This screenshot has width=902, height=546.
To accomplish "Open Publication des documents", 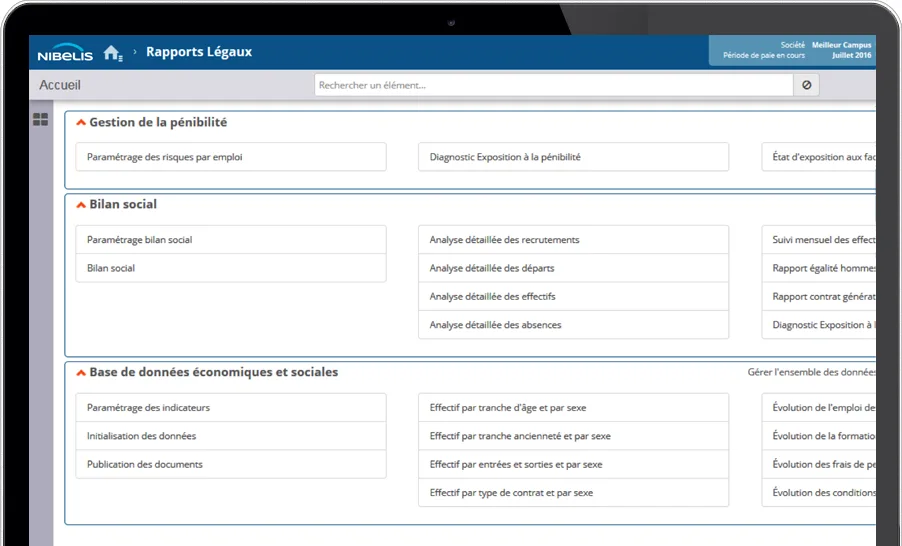I will pyautogui.click(x=231, y=464).
